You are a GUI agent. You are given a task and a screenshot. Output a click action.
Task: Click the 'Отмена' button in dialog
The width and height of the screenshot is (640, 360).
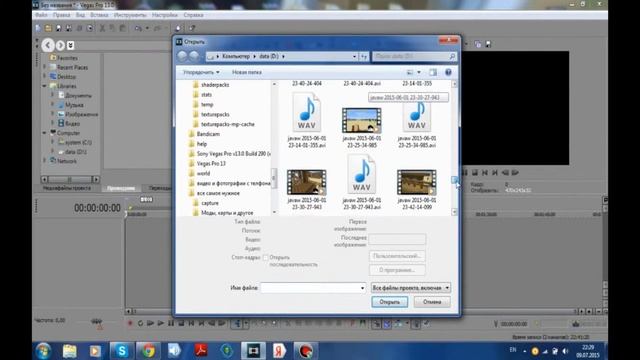[x=432, y=302]
